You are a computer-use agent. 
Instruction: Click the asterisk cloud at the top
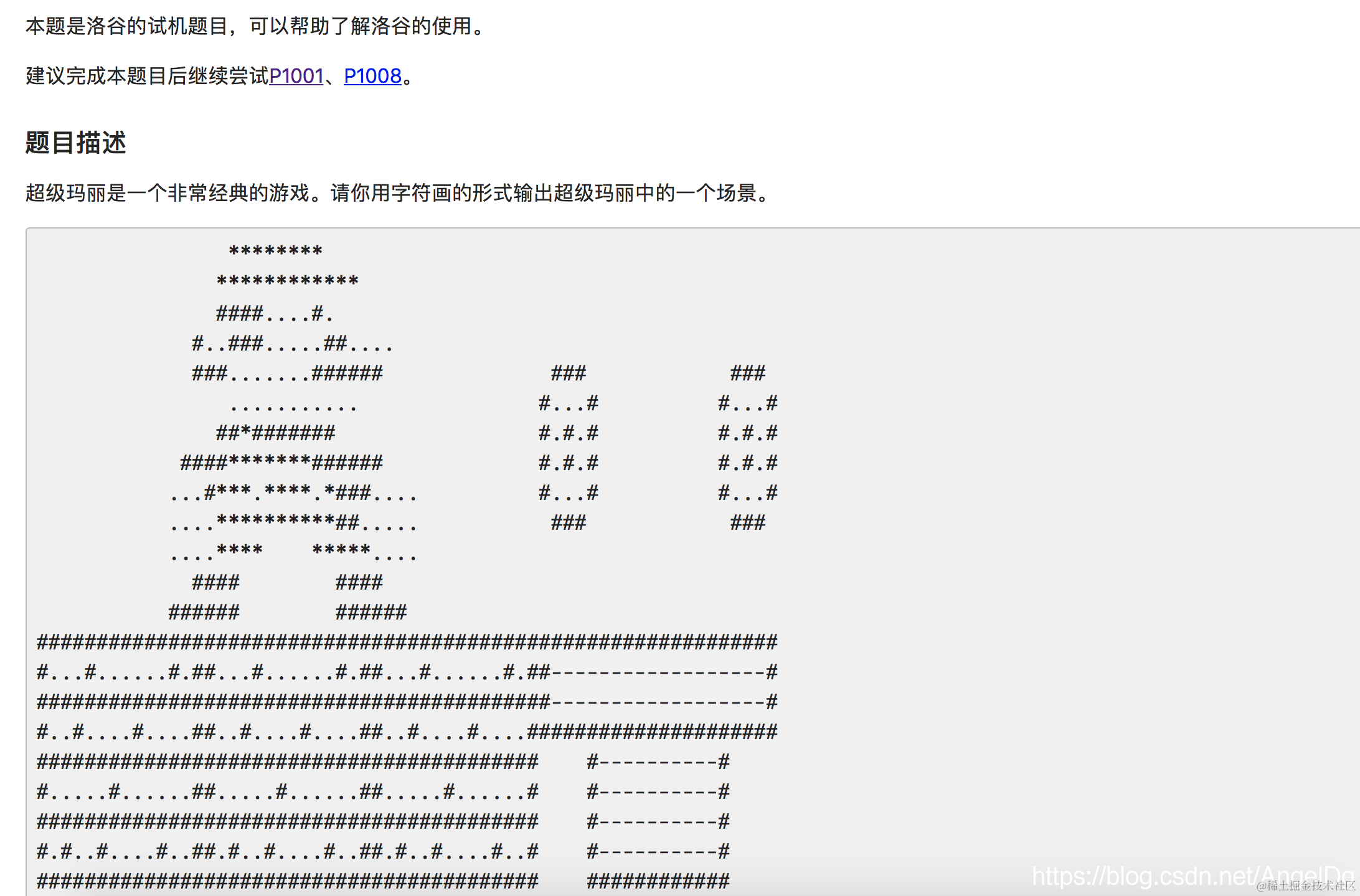pyautogui.click(x=277, y=250)
